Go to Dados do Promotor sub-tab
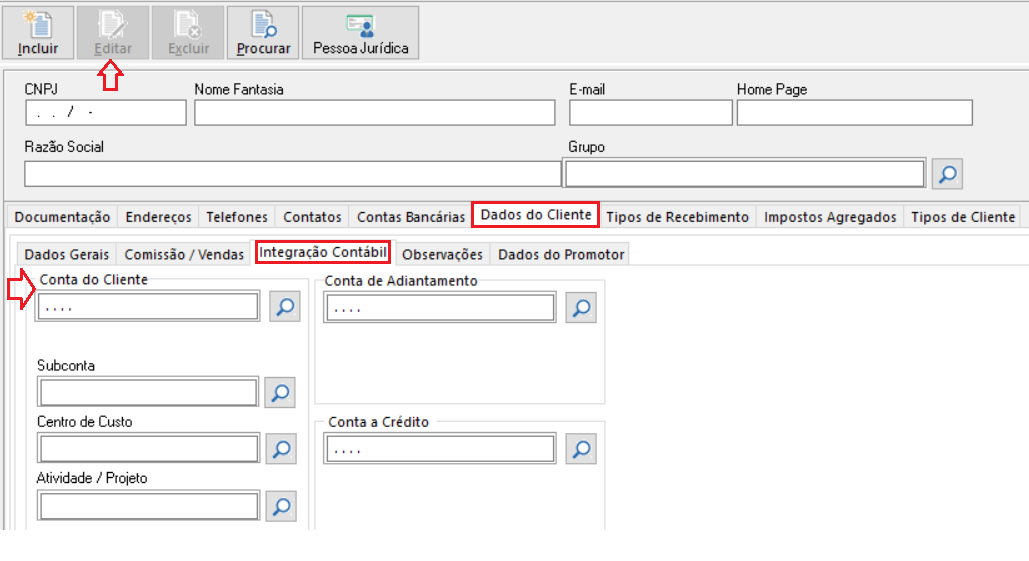This screenshot has width=1029, height=561. click(561, 255)
